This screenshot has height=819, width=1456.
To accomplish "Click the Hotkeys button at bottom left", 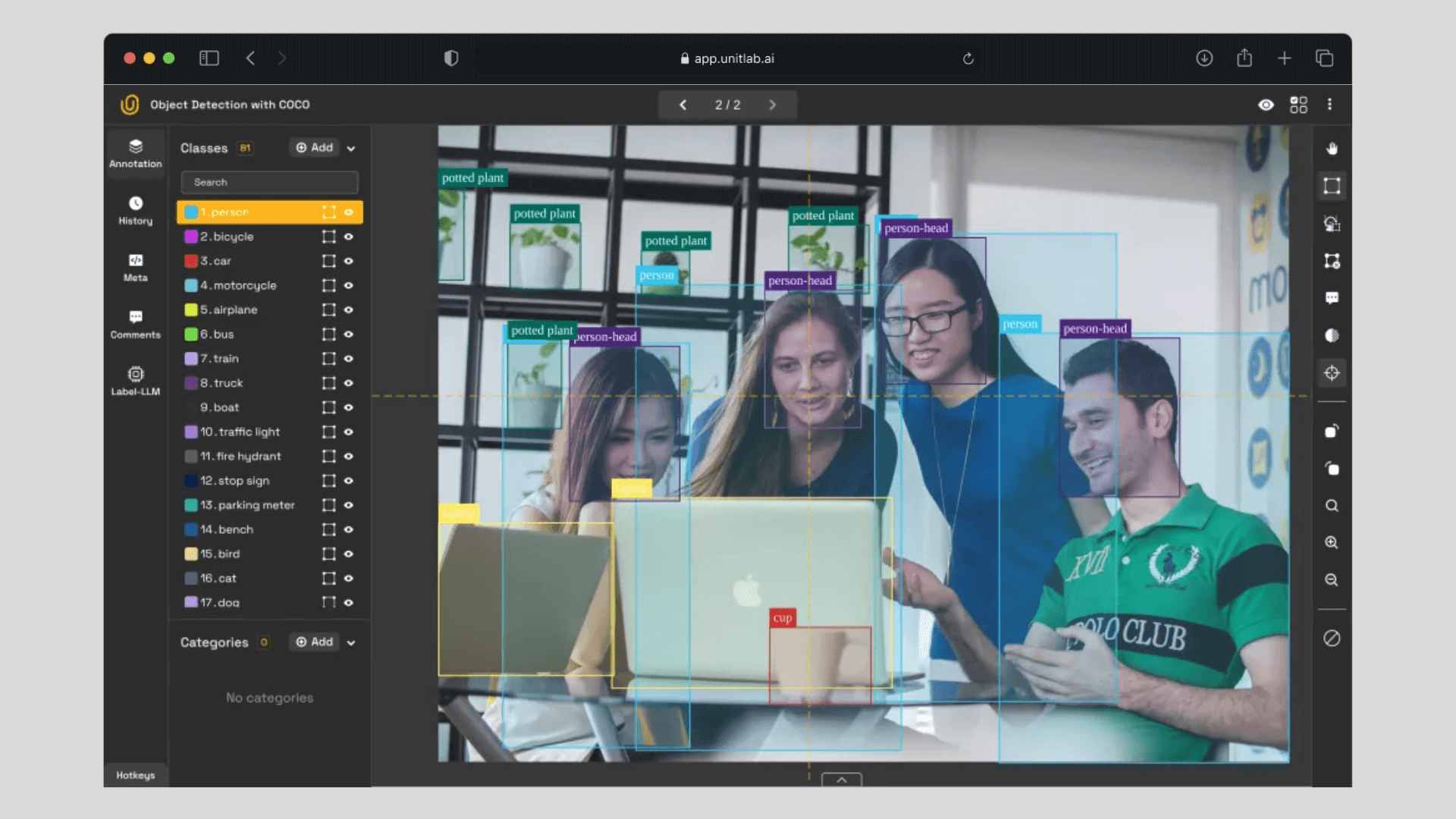I will 135,775.
